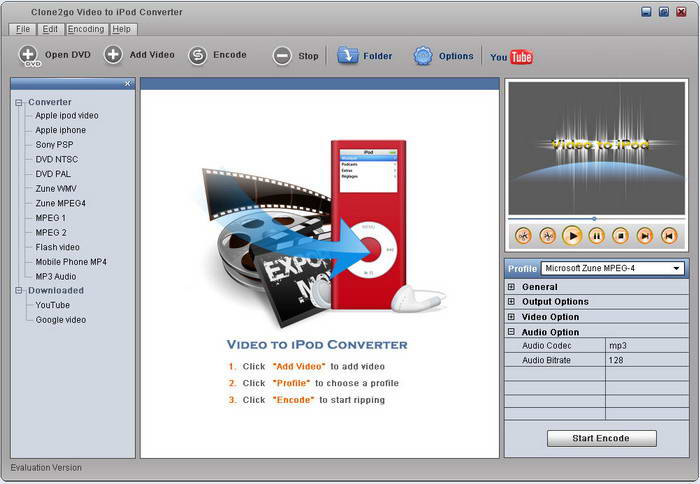Select Mobile Phone MP4 profile

coord(71,262)
